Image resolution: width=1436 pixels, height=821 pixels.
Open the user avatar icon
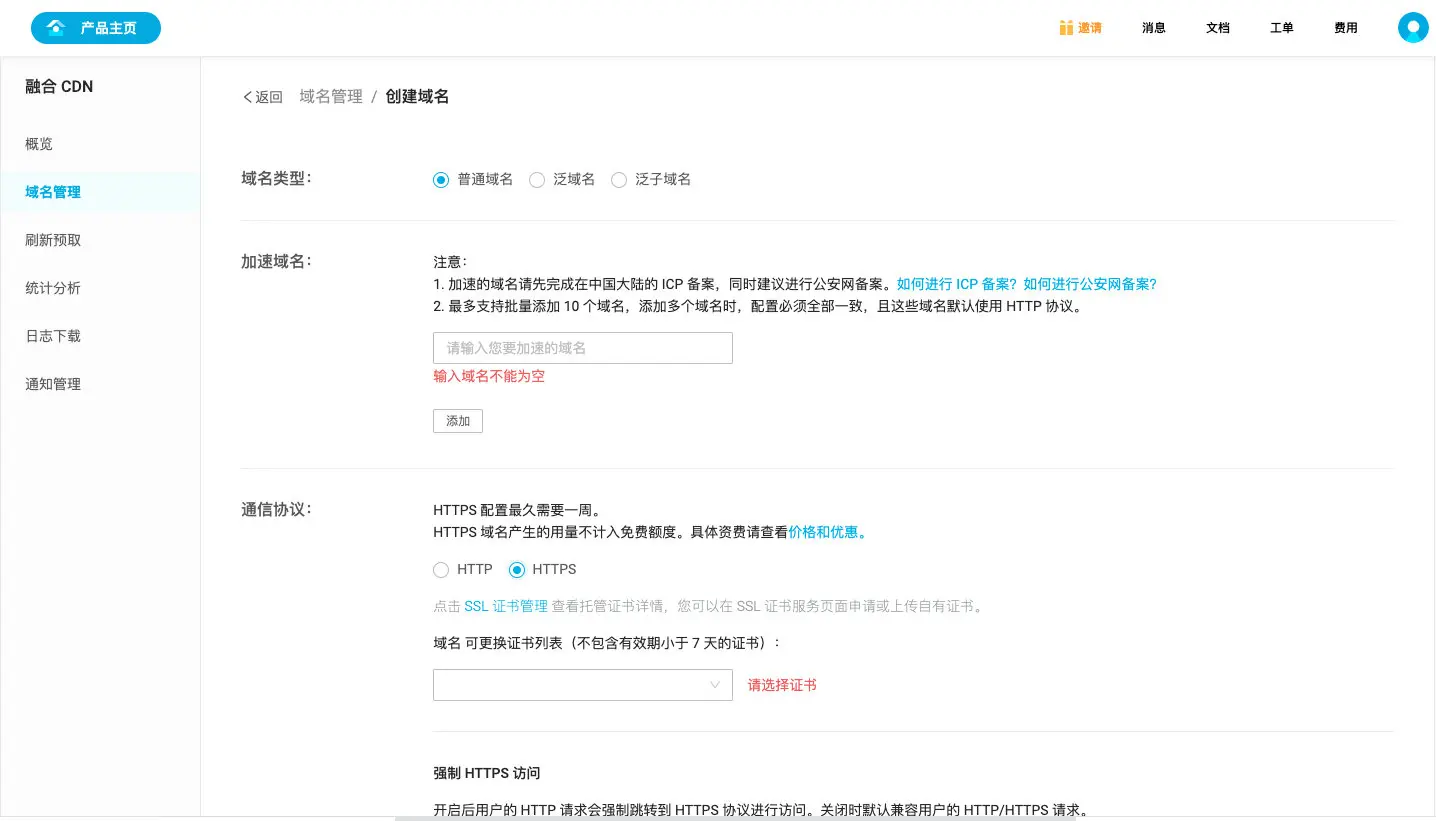pyautogui.click(x=1413, y=27)
